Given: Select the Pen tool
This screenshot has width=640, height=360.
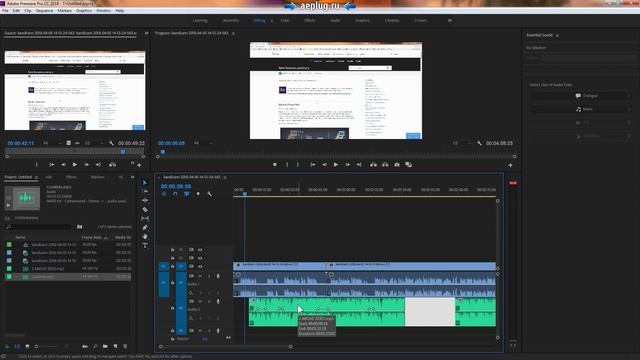Looking at the screenshot, I should [145, 227].
